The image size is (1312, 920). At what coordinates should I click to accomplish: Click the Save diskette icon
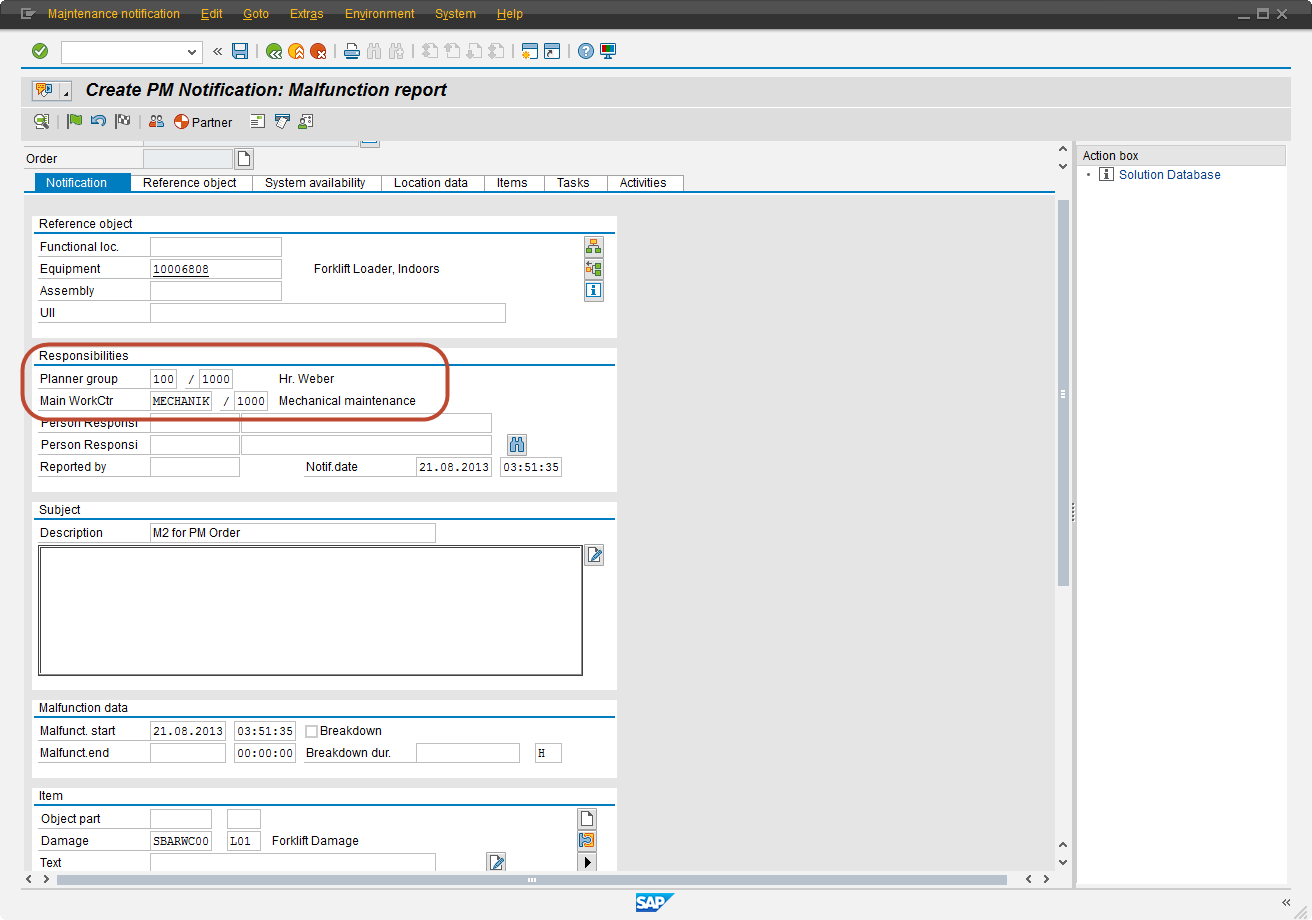click(240, 51)
